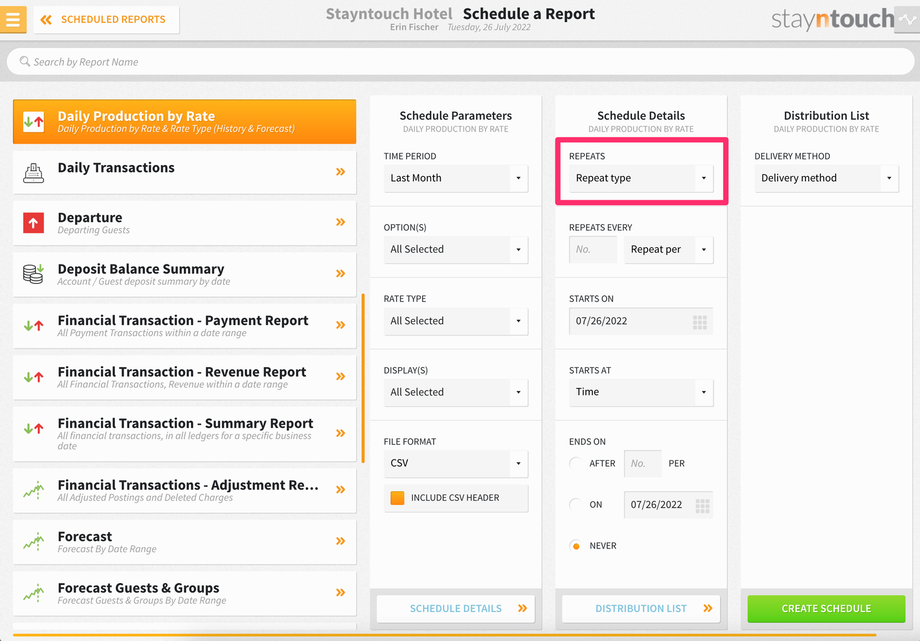The height and width of the screenshot is (641, 920).
Task: Click the activity pulse icon beside the logo
Action: point(907,19)
